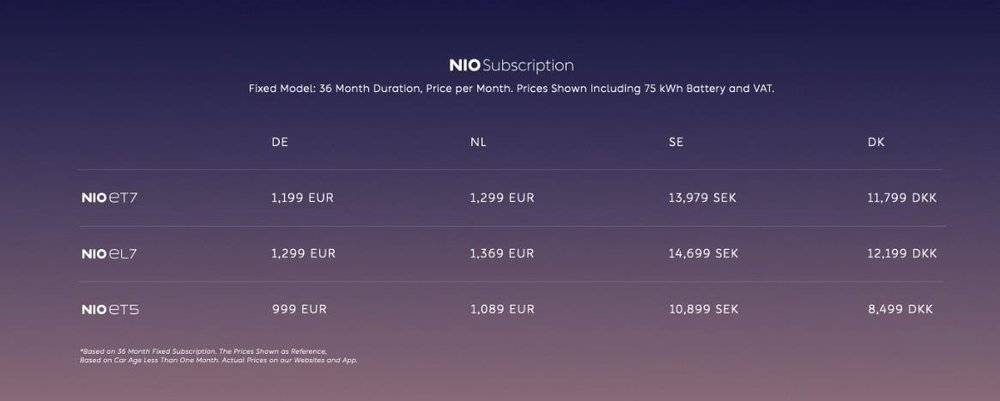Click the 8,499 DKK price

(900, 309)
